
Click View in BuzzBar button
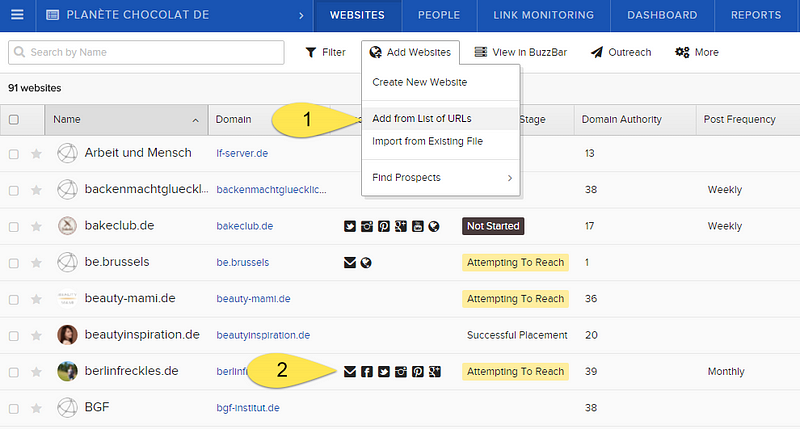coord(520,52)
